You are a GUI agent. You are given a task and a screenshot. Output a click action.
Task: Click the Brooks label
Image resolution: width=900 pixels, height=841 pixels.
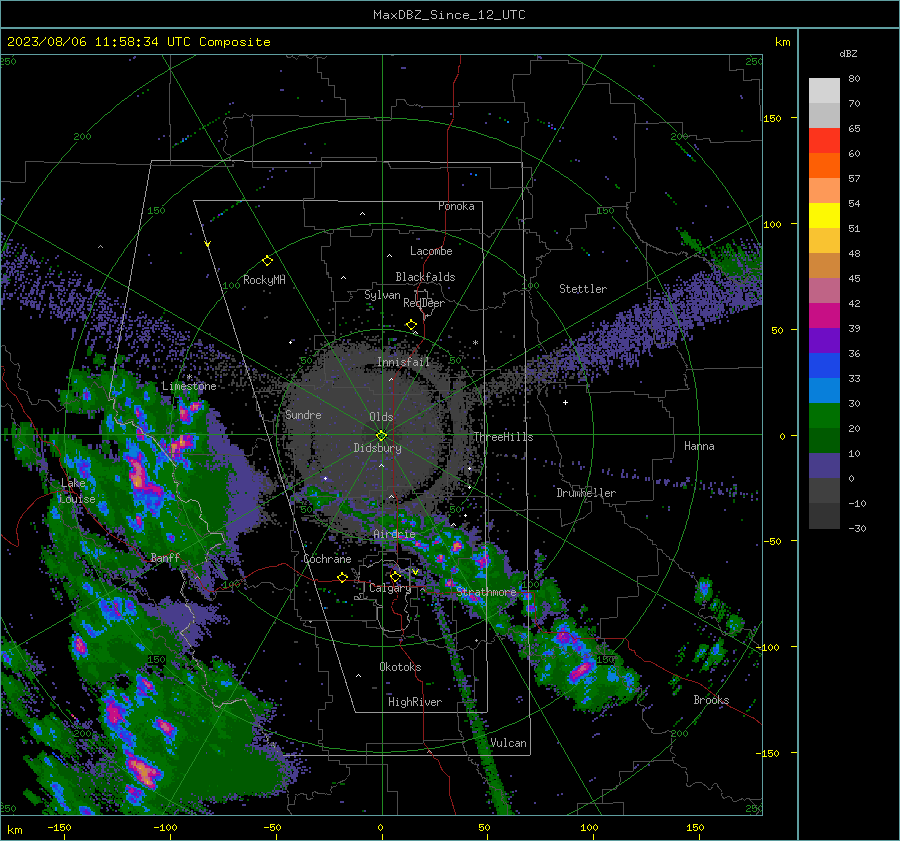point(711,700)
